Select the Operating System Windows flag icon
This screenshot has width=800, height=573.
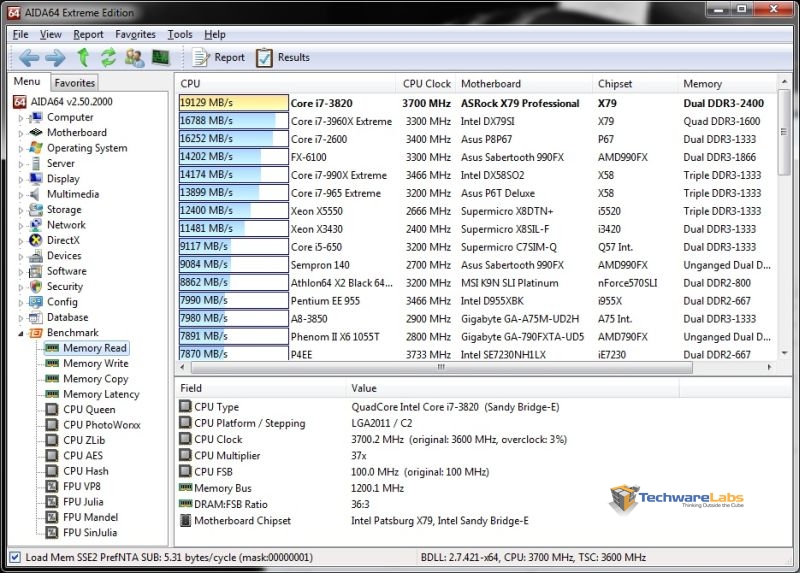click(x=36, y=148)
